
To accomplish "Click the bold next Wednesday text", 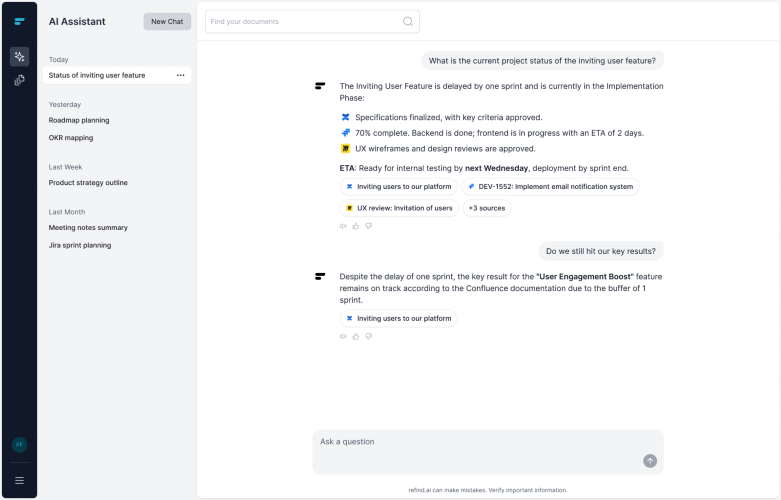I will (x=496, y=168).
